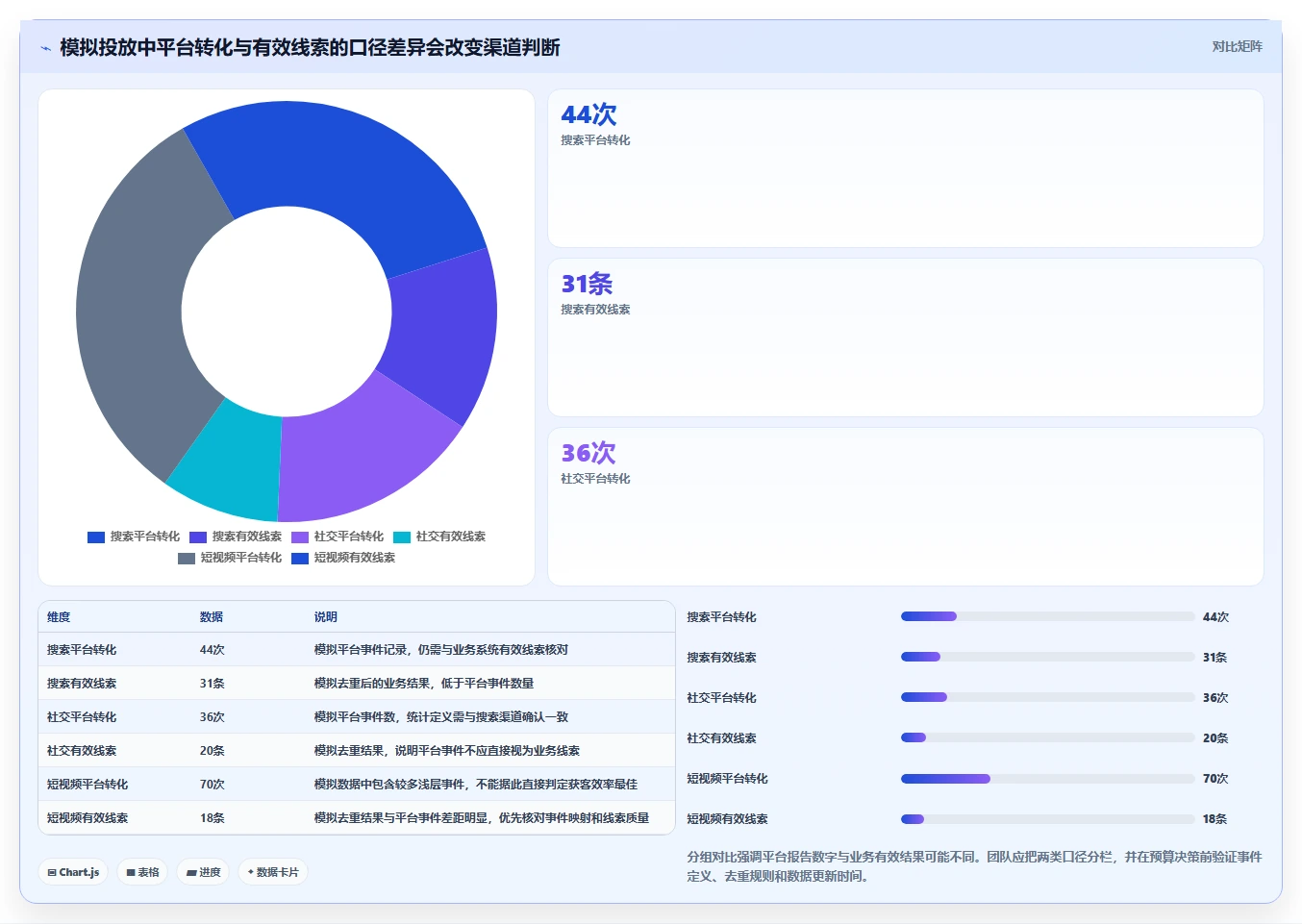The width and height of the screenshot is (1302, 924).
Task: Select the 社交平台转化 table row name
Action: (82, 717)
